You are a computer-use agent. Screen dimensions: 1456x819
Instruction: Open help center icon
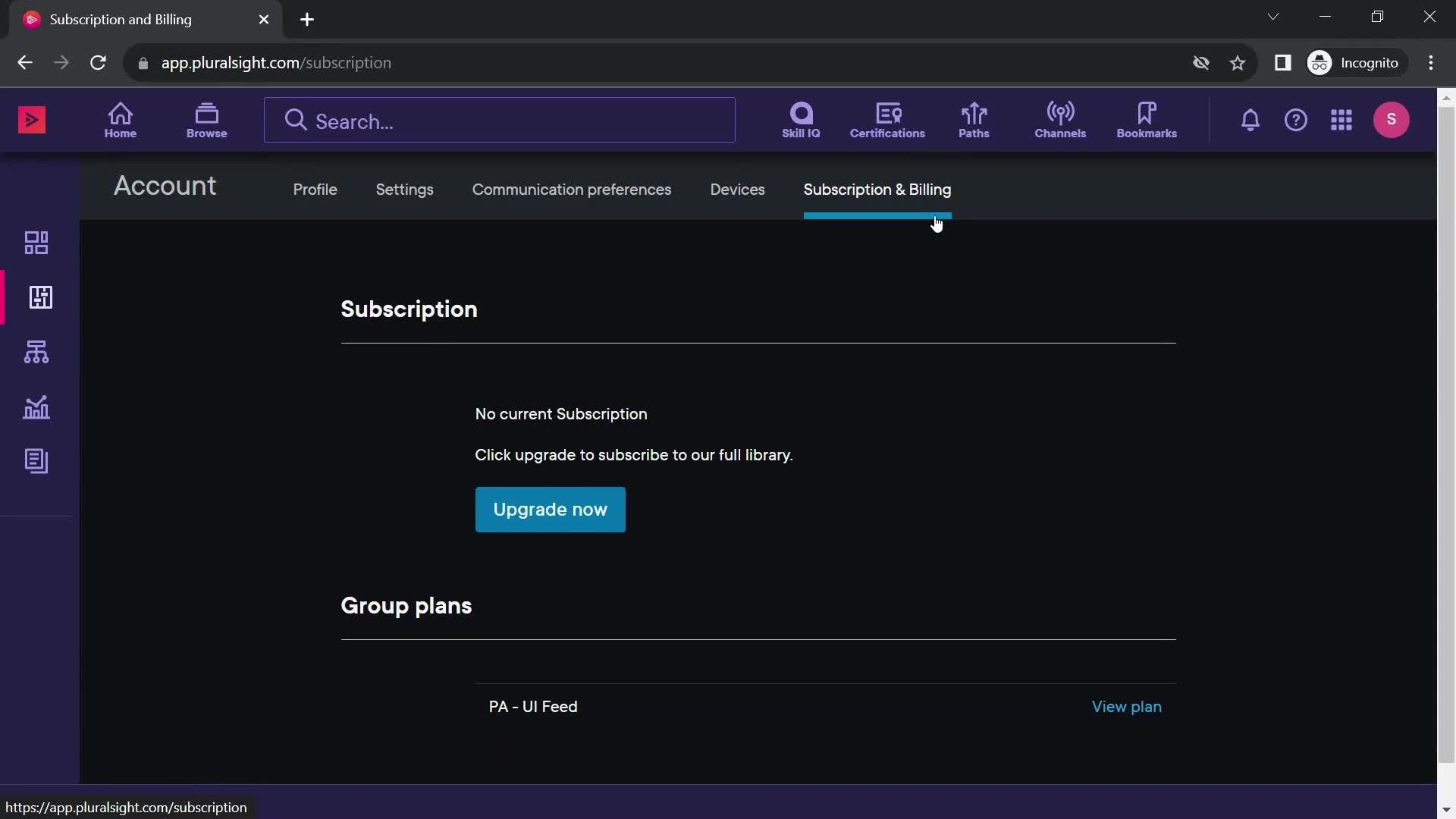(x=1297, y=120)
